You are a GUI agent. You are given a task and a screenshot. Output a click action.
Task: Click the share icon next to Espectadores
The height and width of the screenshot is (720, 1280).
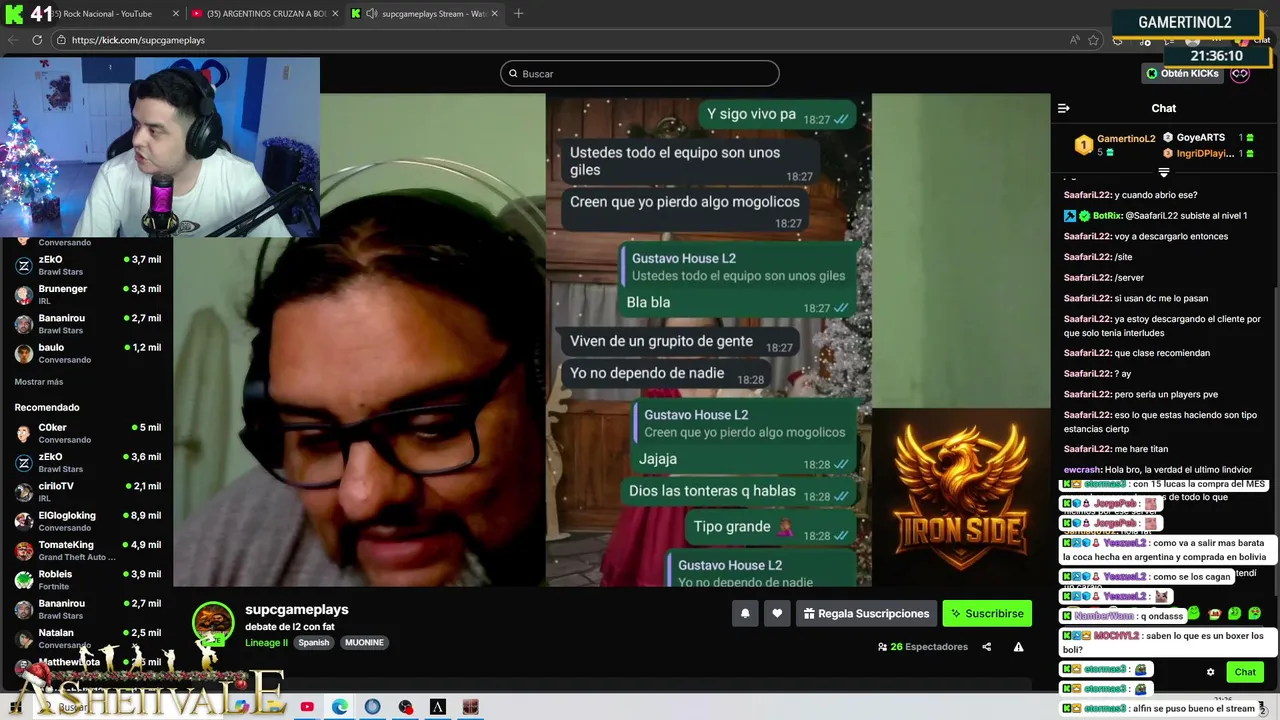(x=986, y=647)
